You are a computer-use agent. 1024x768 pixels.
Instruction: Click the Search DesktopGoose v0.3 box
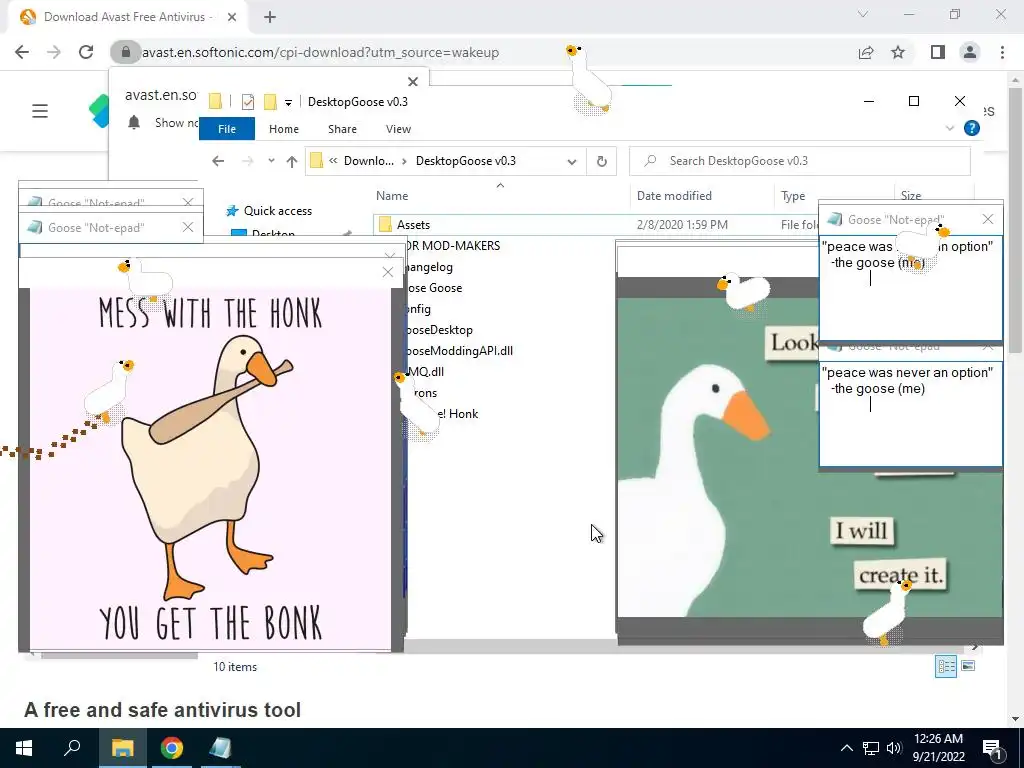(800, 161)
